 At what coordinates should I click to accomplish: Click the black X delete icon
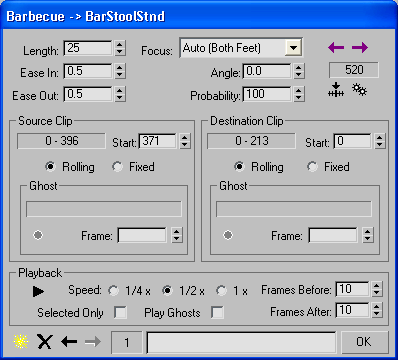click(x=45, y=342)
